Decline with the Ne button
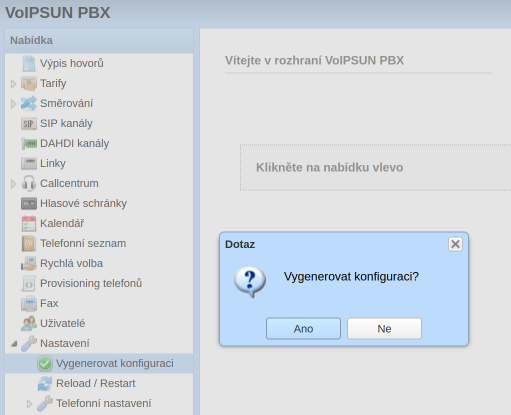 pyautogui.click(x=384, y=329)
